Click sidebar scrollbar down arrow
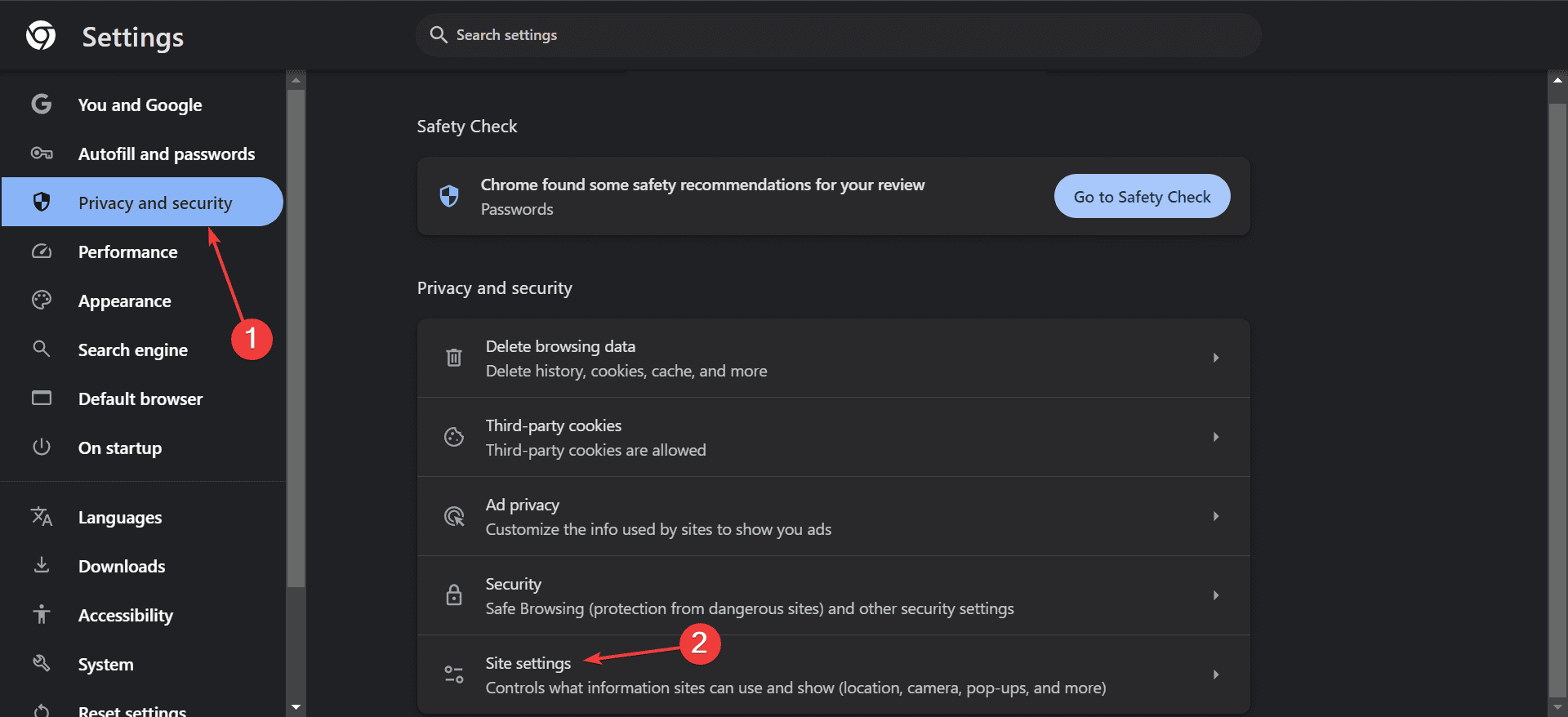This screenshot has width=1568, height=717. [x=296, y=707]
